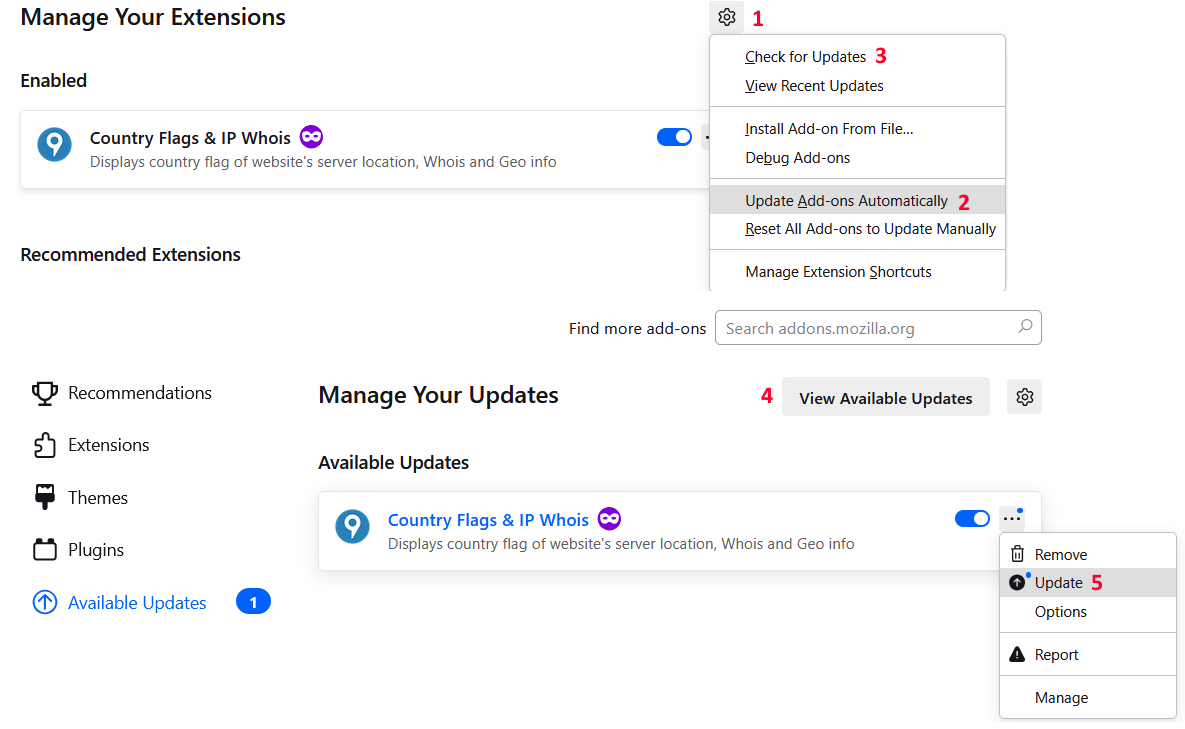Image resolution: width=1185 pixels, height=729 pixels.
Task: Click the View Available Updates button
Action: click(886, 397)
